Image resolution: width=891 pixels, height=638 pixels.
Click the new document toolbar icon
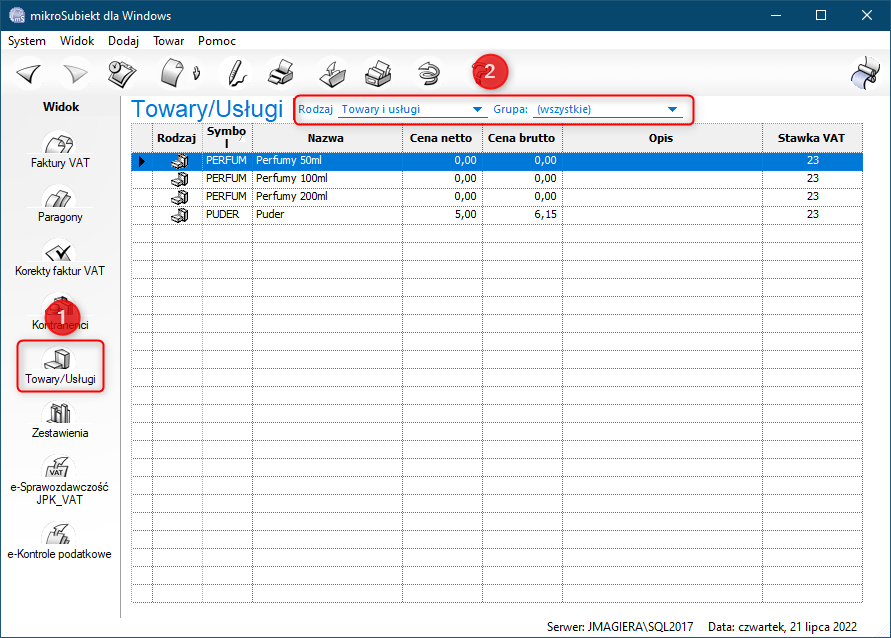173,73
